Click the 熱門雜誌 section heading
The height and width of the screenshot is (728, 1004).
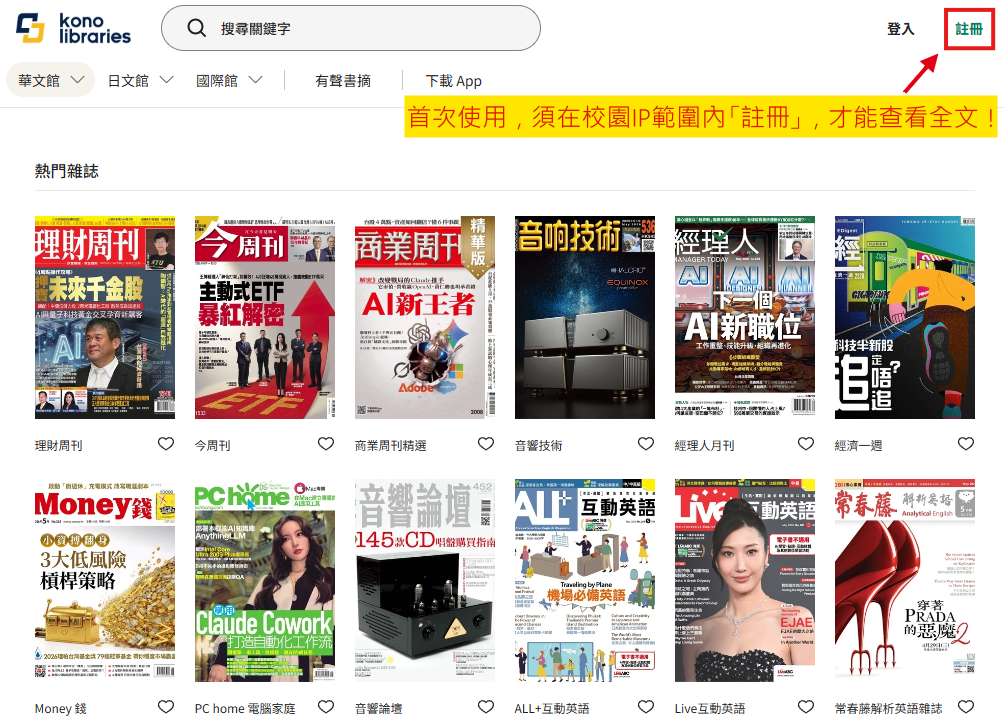click(x=67, y=171)
